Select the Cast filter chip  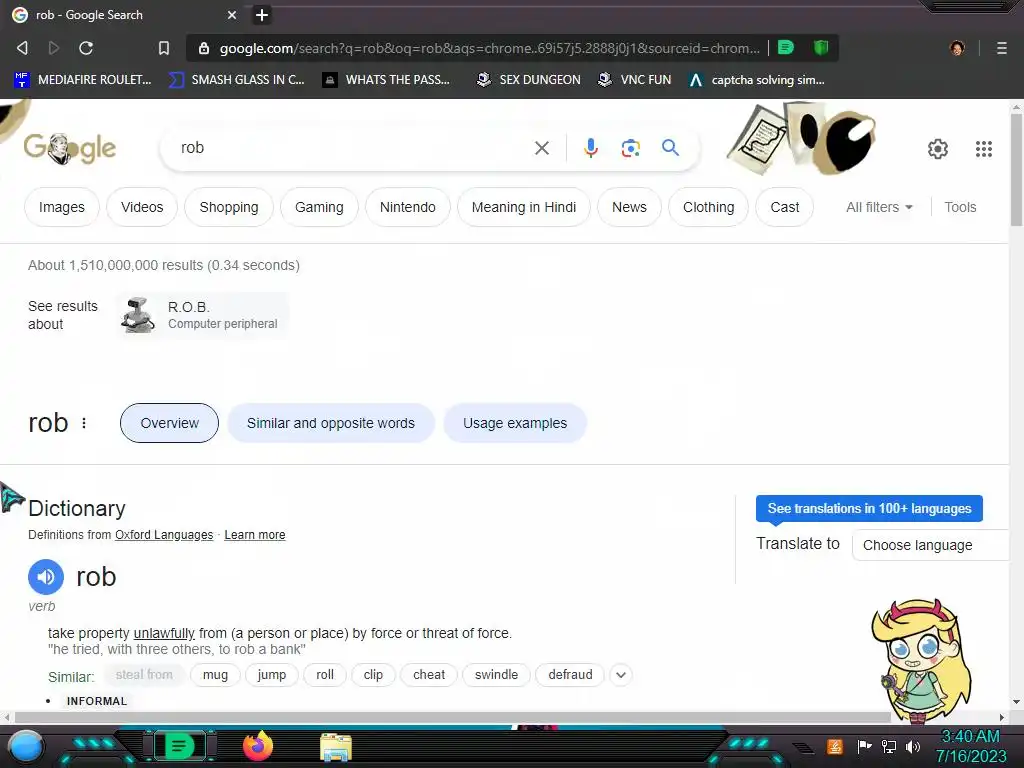784,207
